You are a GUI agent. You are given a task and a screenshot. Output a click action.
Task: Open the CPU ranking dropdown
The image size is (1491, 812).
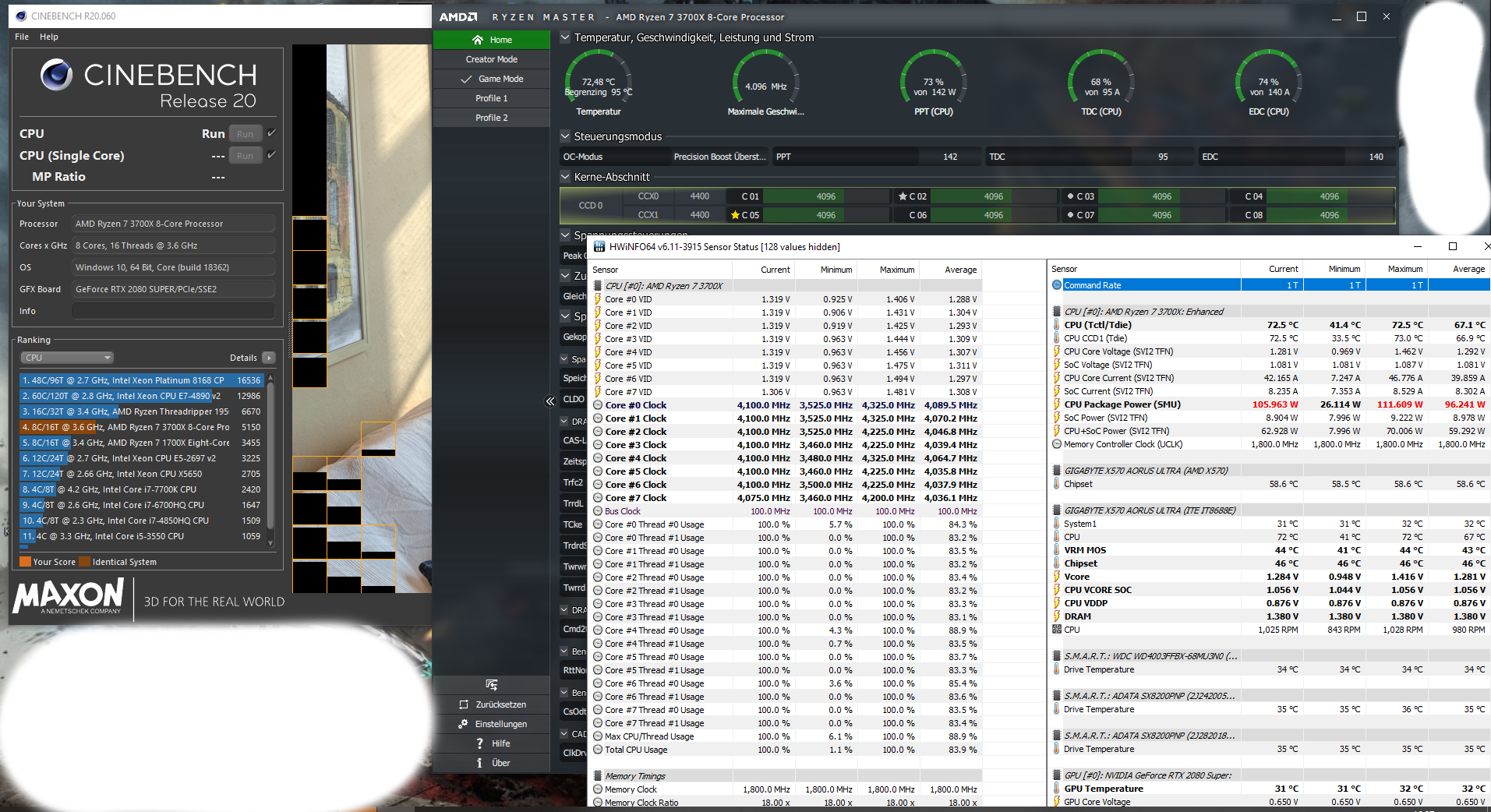point(67,358)
